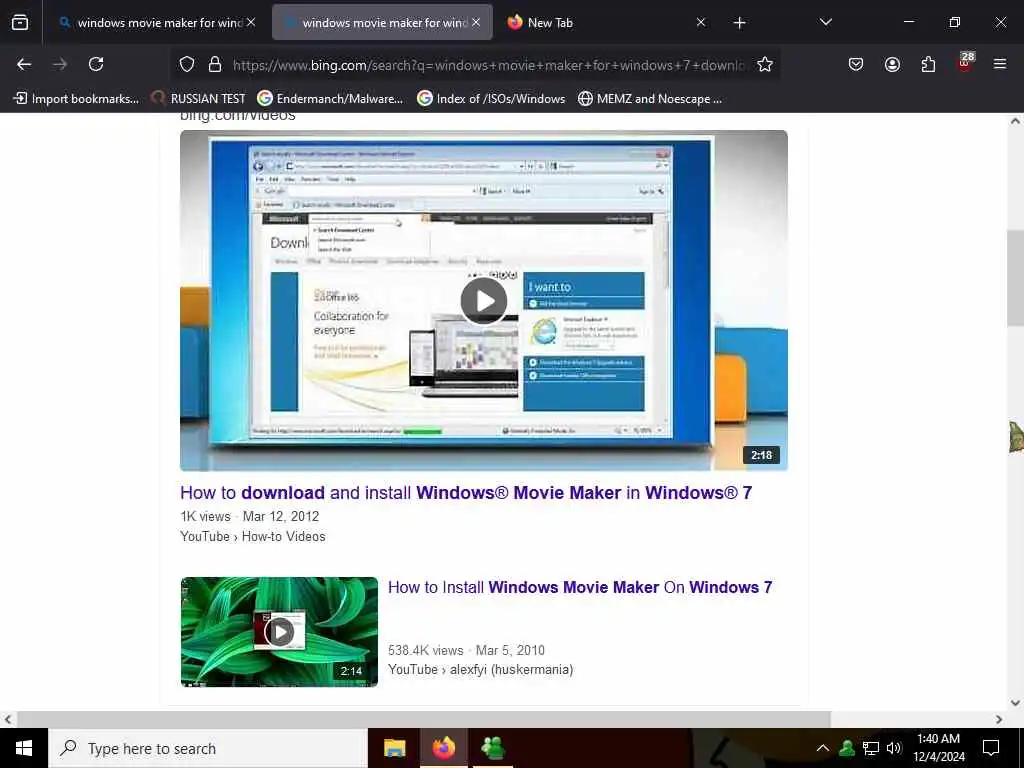This screenshot has width=1024, height=768.
Task: Click vertical scrollbar down arrow
Action: pyautogui.click(x=1015, y=703)
